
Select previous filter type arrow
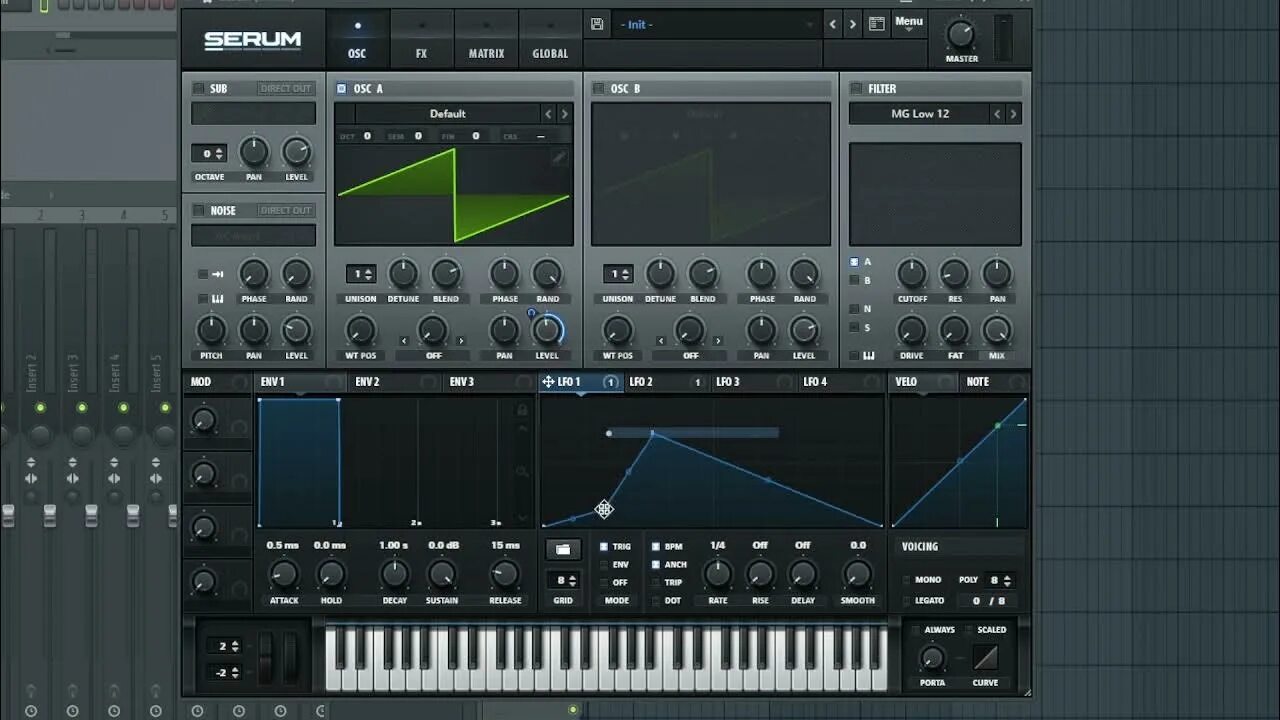[x=997, y=114]
